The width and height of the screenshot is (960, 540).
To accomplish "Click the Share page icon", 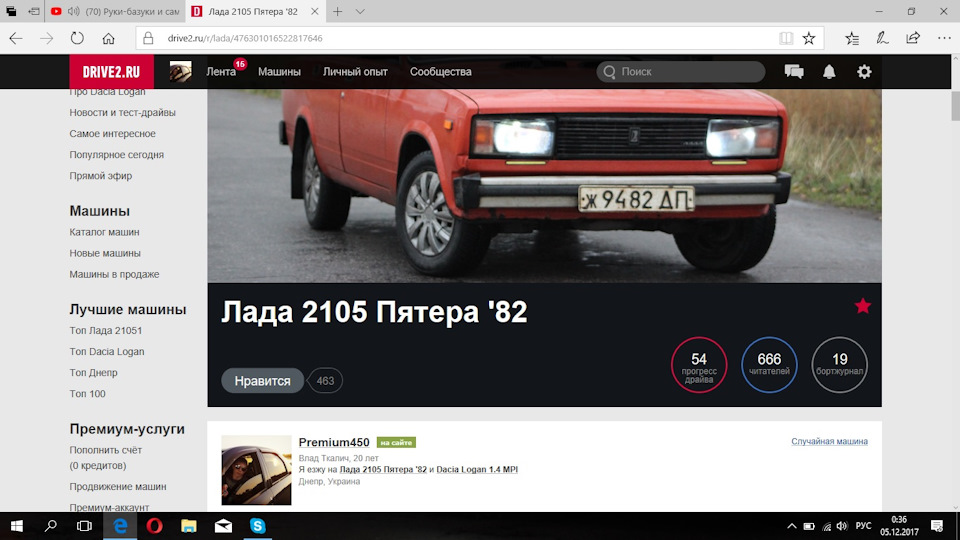I will tap(913, 38).
